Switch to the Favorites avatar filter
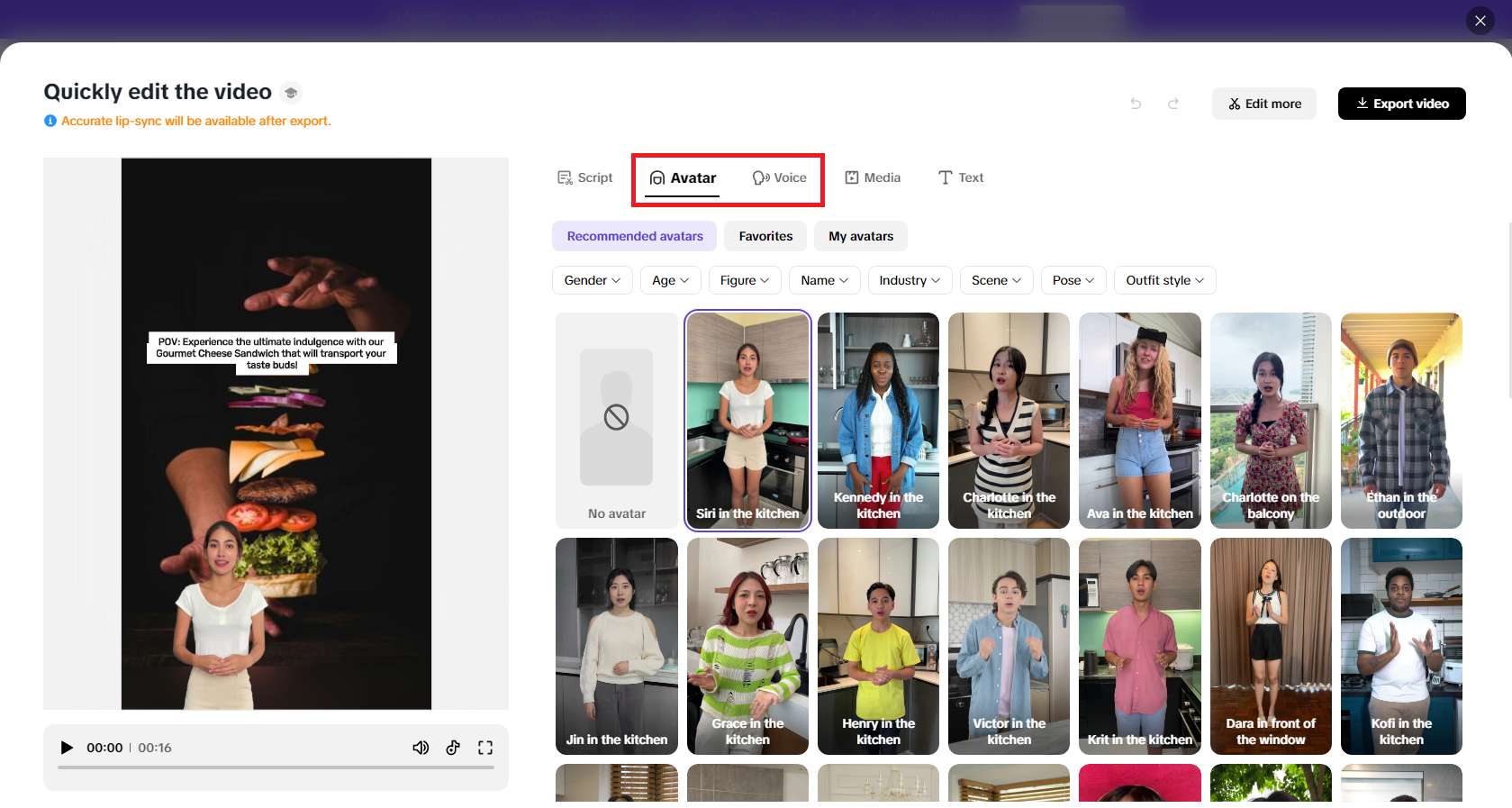 (765, 236)
